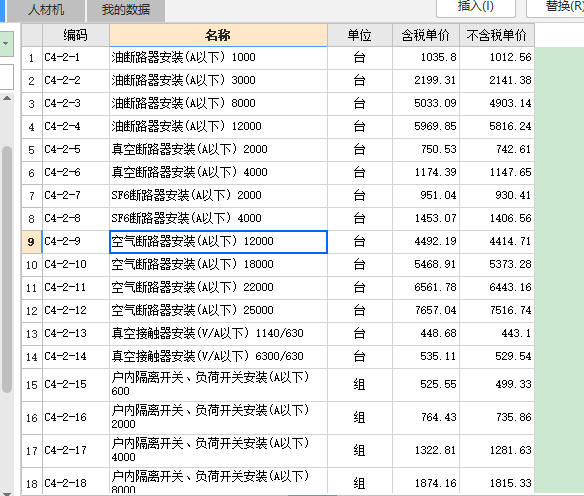Click 真空断路器安装(A以下) 2000 name
Viewport: 584px width, 496px height.
coord(218,150)
